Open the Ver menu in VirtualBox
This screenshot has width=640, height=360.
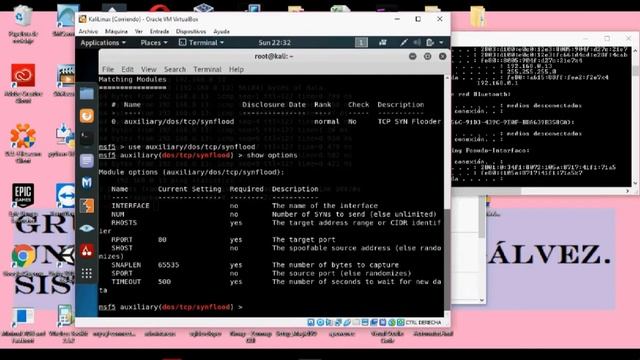[x=139, y=31]
